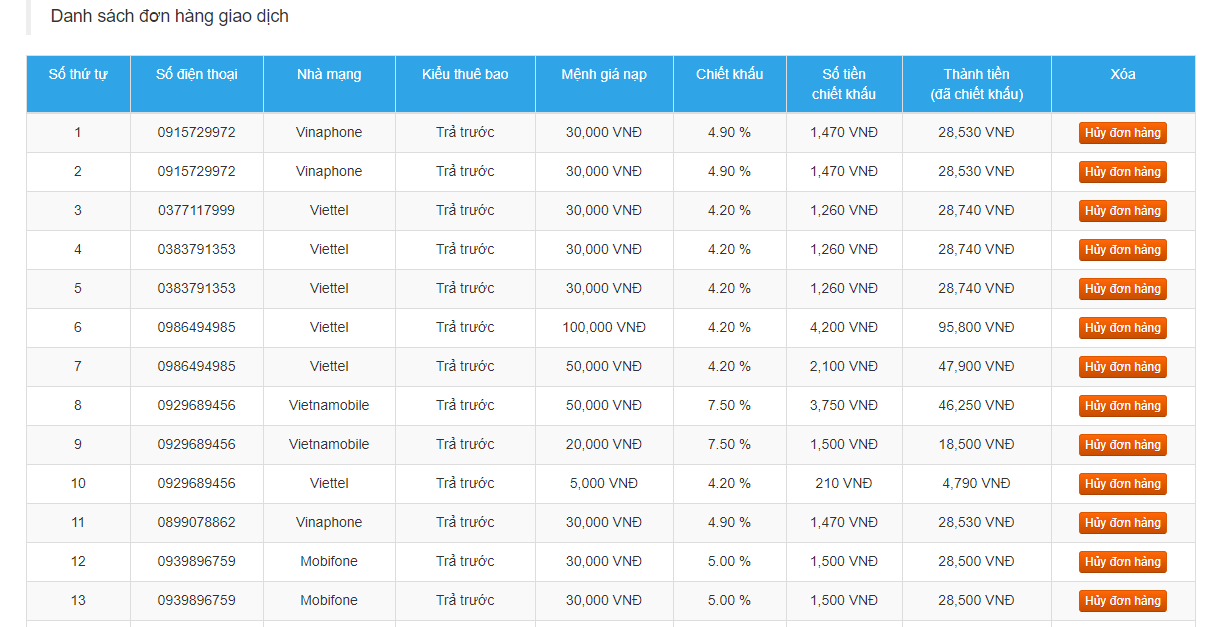Cancel the 20,000 VNĐ Vietnamobile order
This screenshot has width=1207, height=627.
tap(1122, 445)
